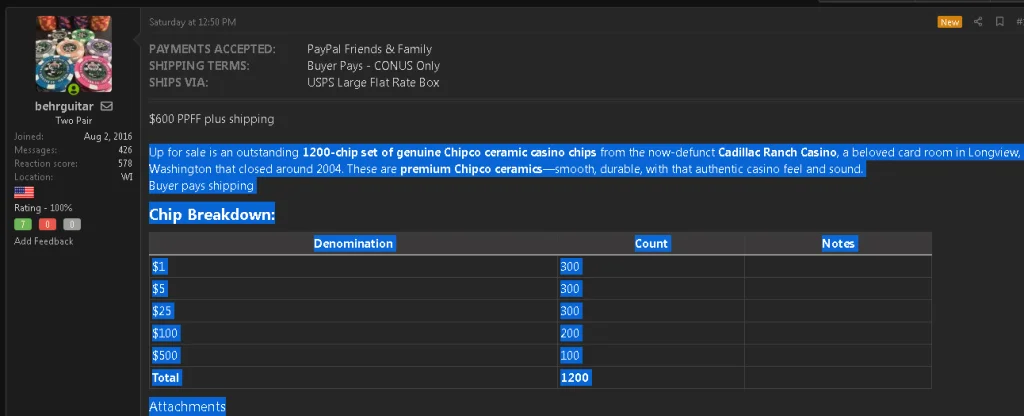Click the Total count 1200 cell
Image resolution: width=1024 pixels, height=416 pixels.
point(651,377)
